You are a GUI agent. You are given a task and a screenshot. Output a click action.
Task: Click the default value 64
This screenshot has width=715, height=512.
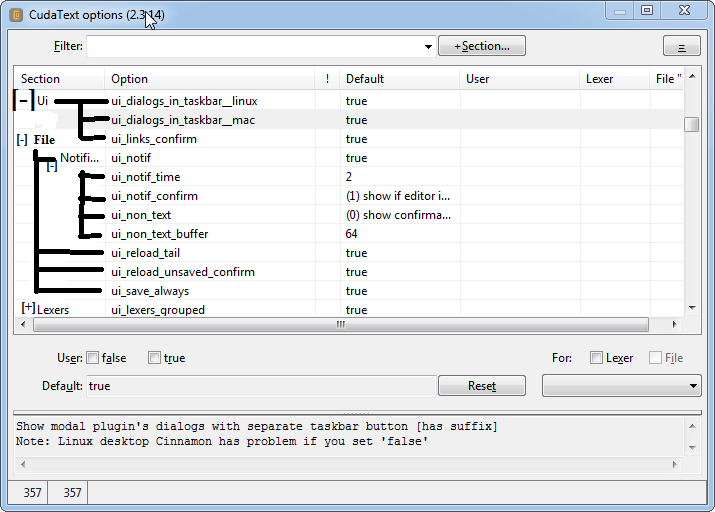(351, 234)
